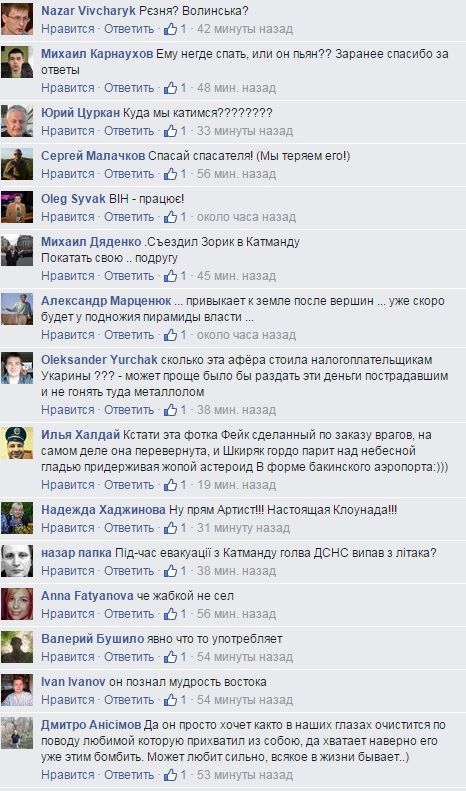Click '42 минуты назад' timestamp on first comment
The width and height of the screenshot is (466, 791).
coord(245,29)
